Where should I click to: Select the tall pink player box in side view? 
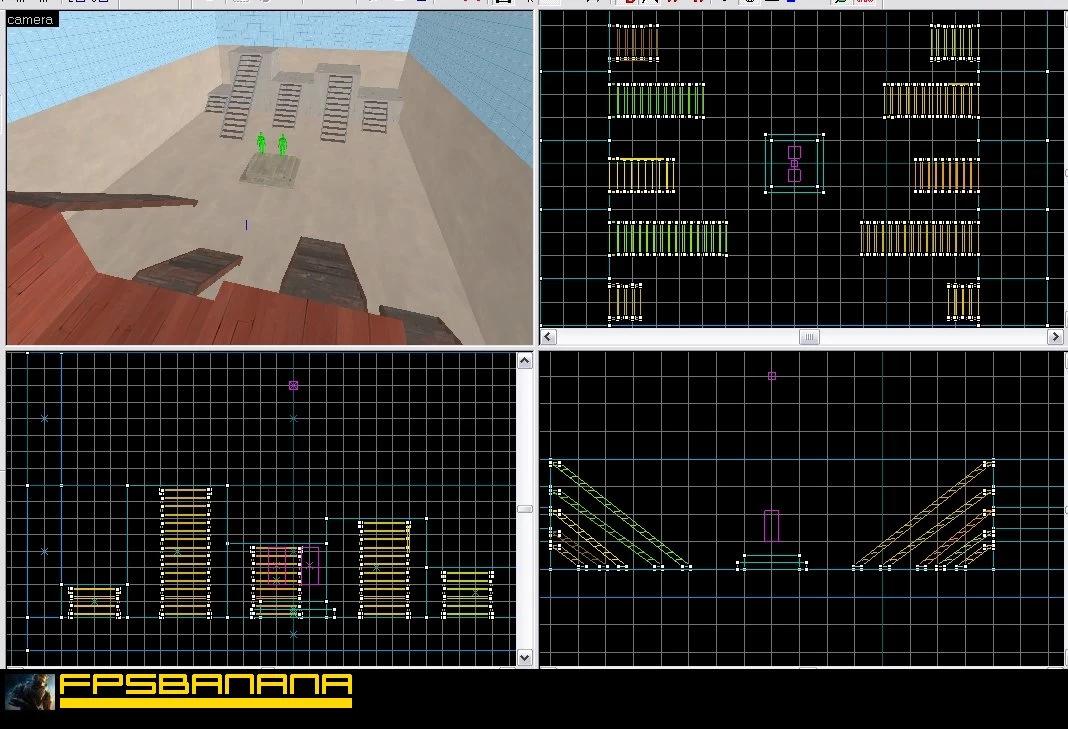click(x=771, y=525)
